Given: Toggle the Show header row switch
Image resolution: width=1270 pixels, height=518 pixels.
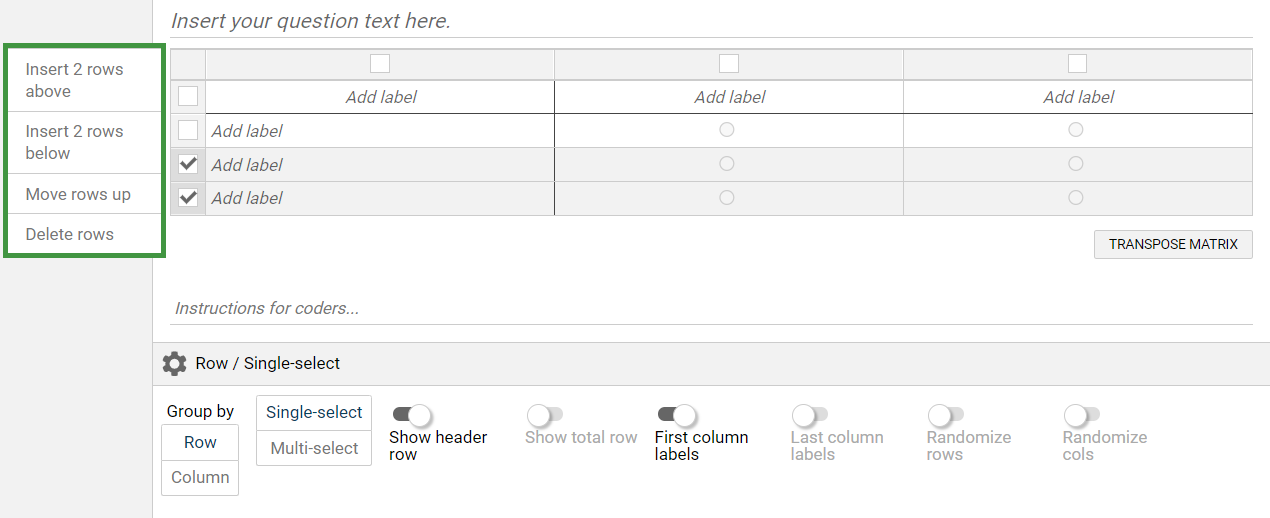Looking at the screenshot, I should point(410,414).
